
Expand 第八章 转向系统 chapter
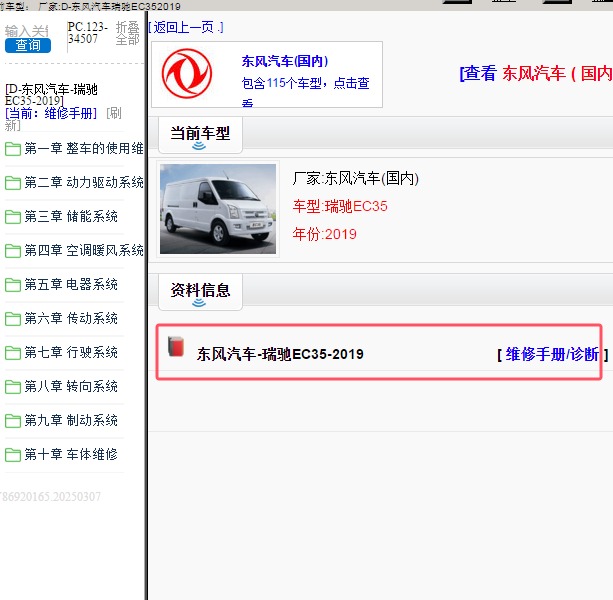71,387
